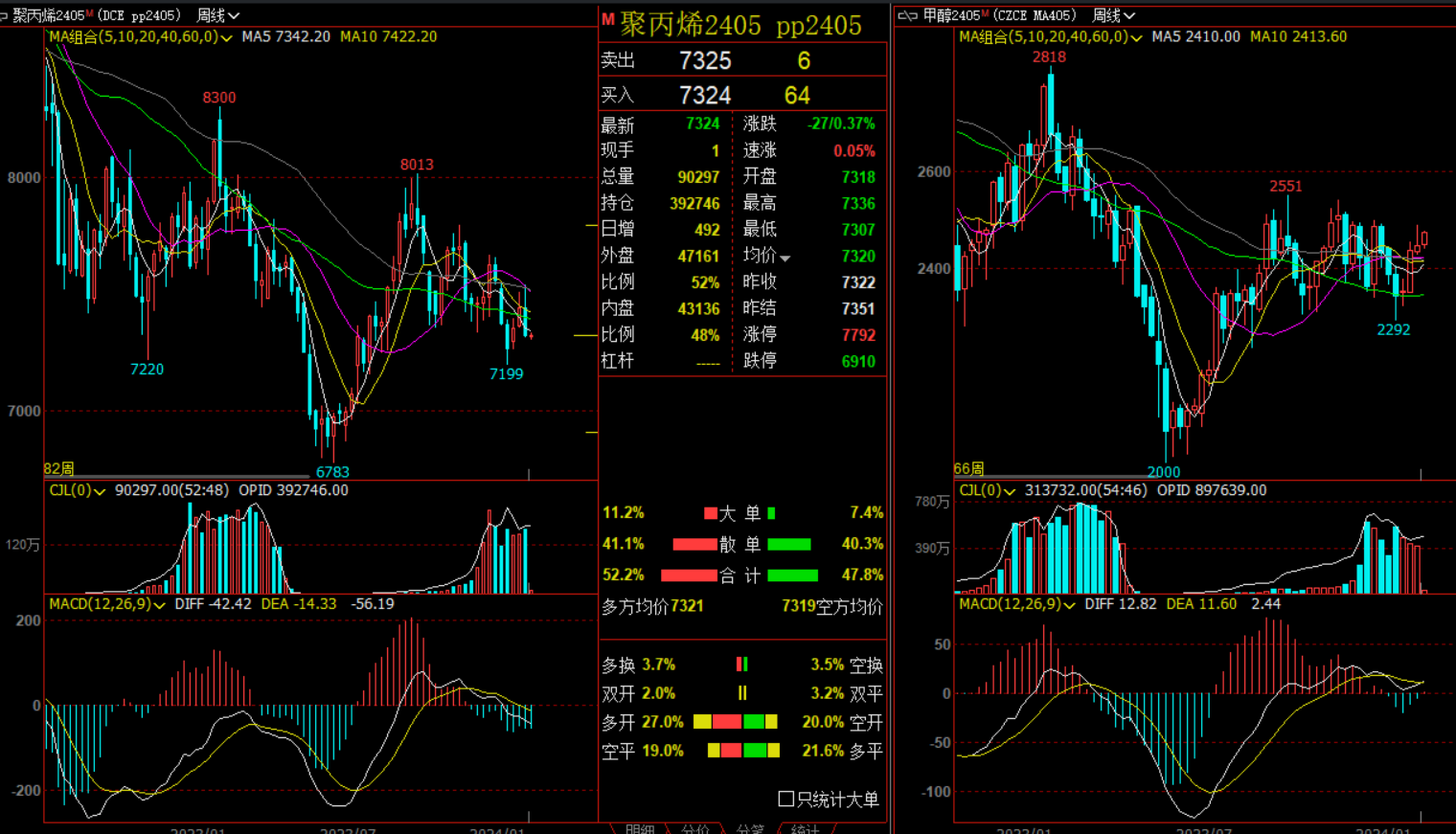This screenshot has width=1456, height=834.
Task: Click the link icon beside 甲醇2405 title
Action: click(906, 15)
